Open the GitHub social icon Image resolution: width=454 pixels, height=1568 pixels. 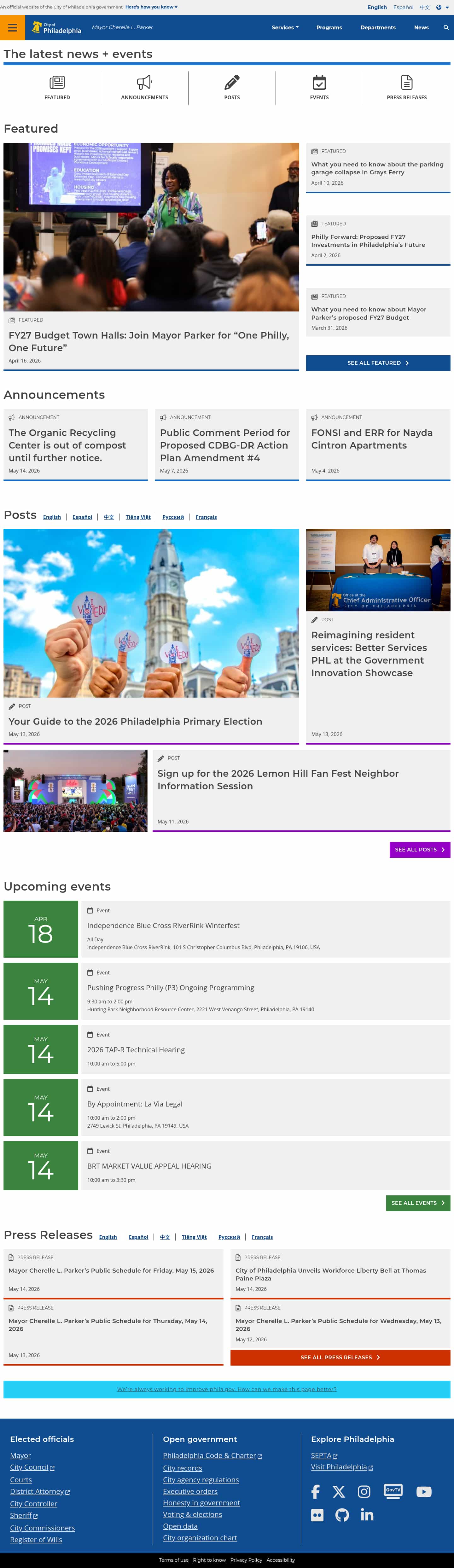pyautogui.click(x=342, y=1515)
